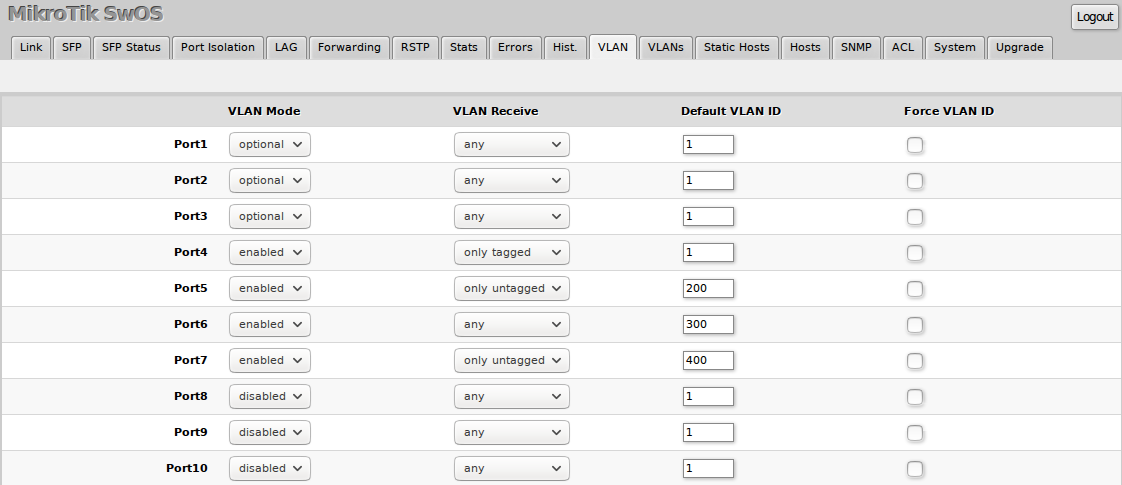Click Port6 Default VLAN ID field
Image resolution: width=1122 pixels, height=485 pixels.
pos(708,325)
